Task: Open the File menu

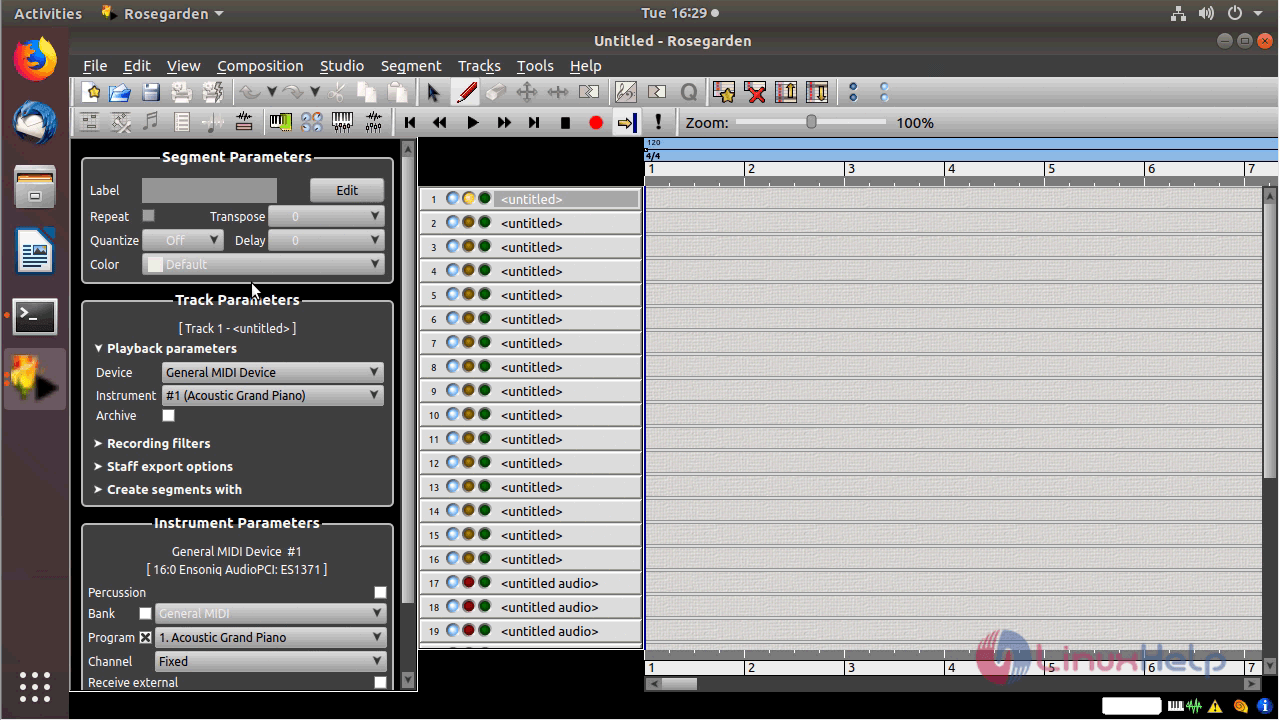Action: (95, 66)
